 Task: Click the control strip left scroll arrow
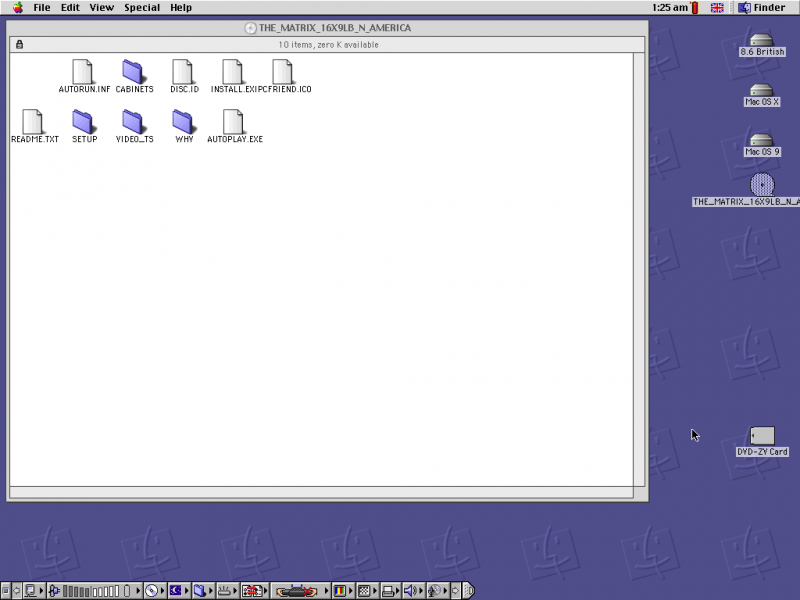coord(17,591)
